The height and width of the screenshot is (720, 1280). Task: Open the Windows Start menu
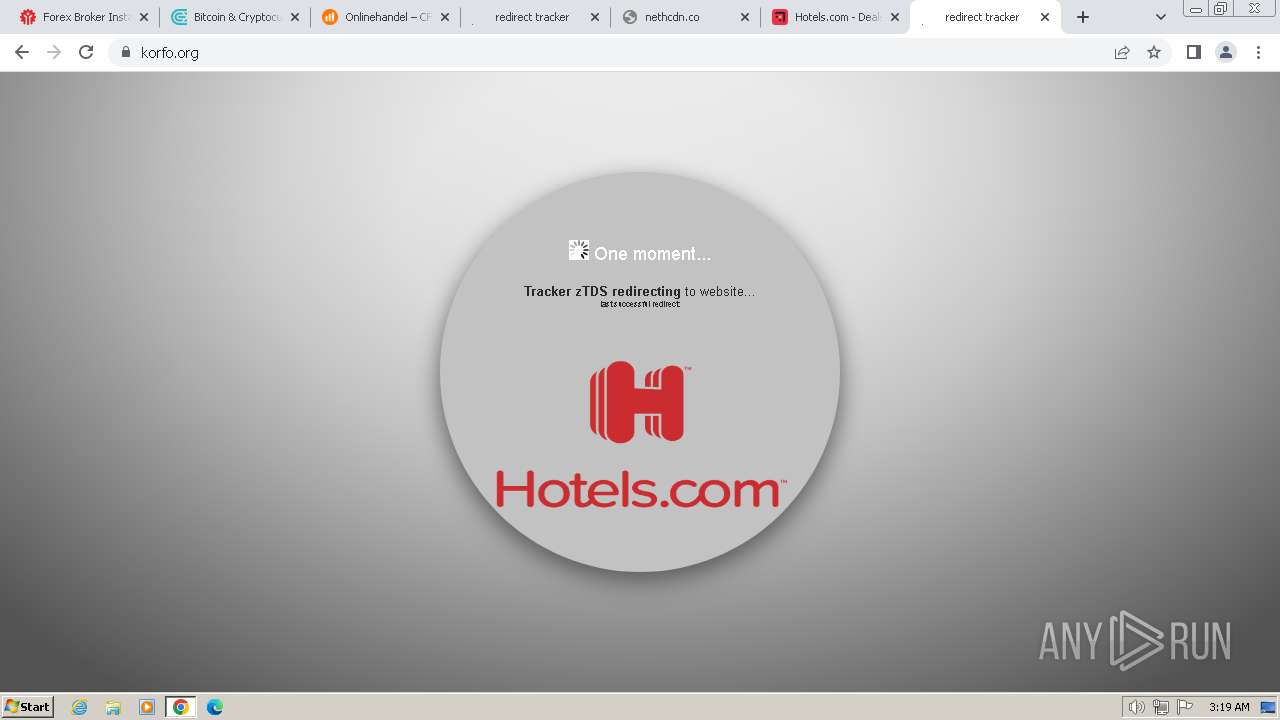tap(28, 706)
